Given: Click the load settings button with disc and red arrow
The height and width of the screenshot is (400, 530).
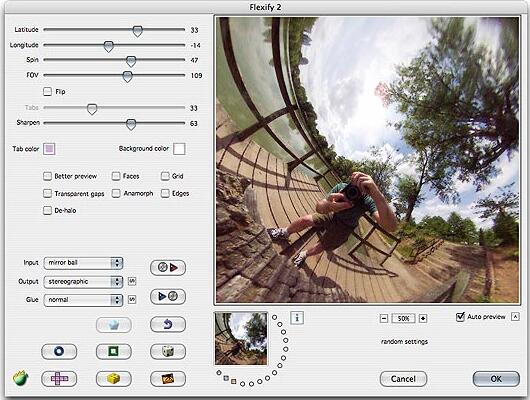Looking at the screenshot, I should click(x=168, y=268).
